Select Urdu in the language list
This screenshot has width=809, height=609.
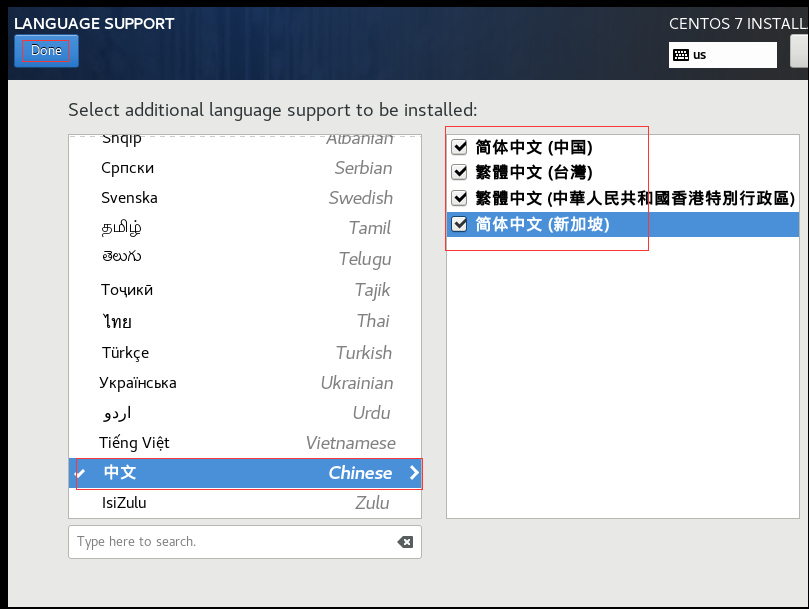pyautogui.click(x=245, y=413)
